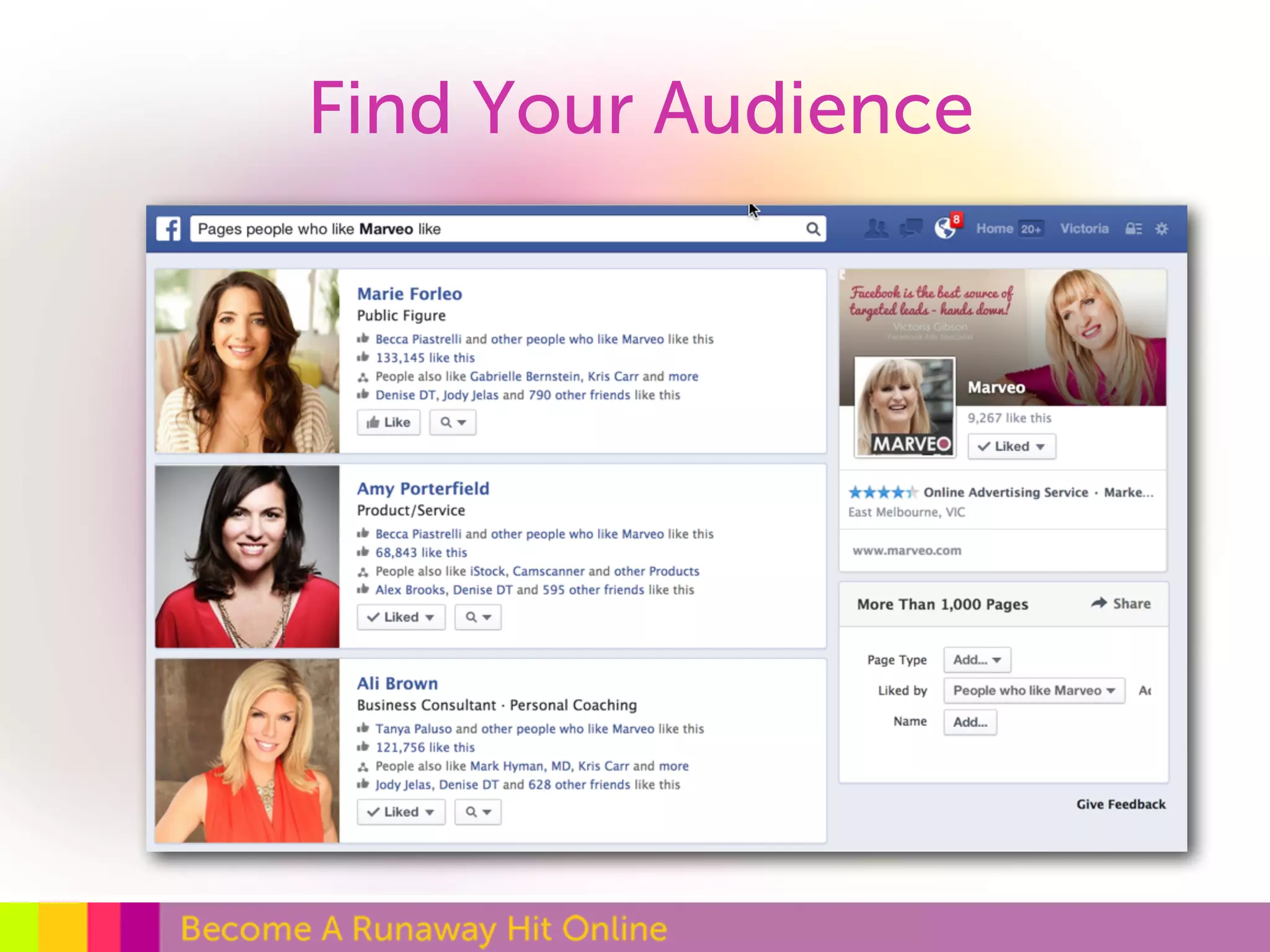
Task: Go to Home in the top bar
Action: click(x=995, y=229)
